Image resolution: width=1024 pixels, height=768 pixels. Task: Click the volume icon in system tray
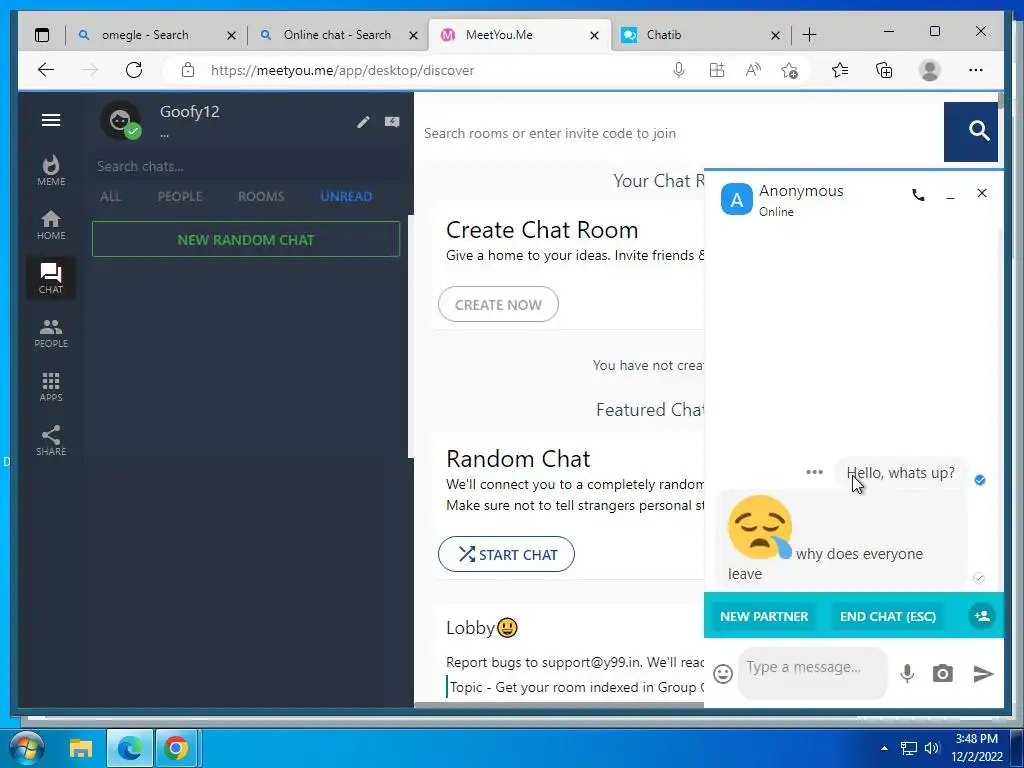pos(932,748)
